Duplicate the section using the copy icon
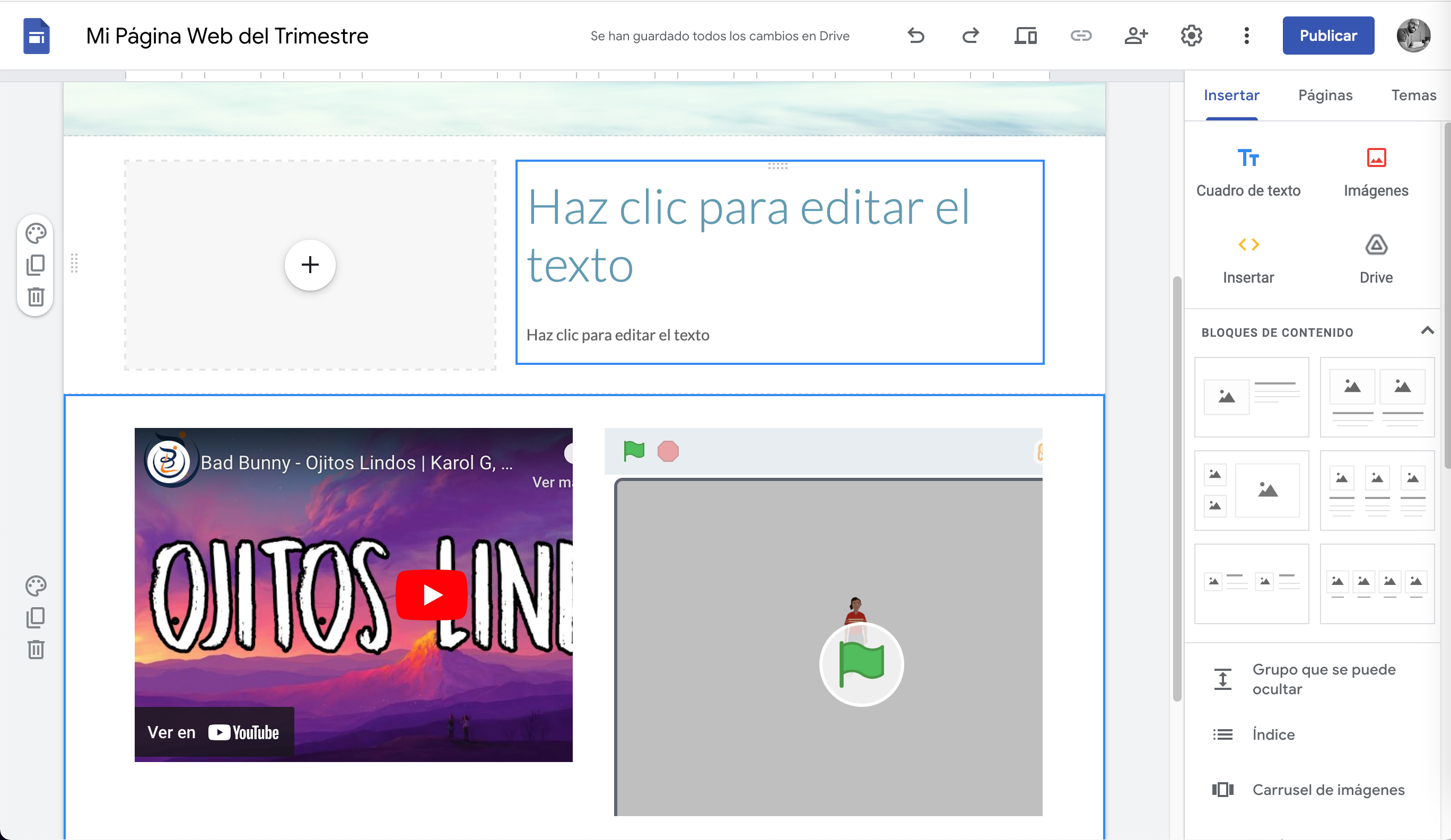This screenshot has height=840, width=1451. pyautogui.click(x=36, y=617)
